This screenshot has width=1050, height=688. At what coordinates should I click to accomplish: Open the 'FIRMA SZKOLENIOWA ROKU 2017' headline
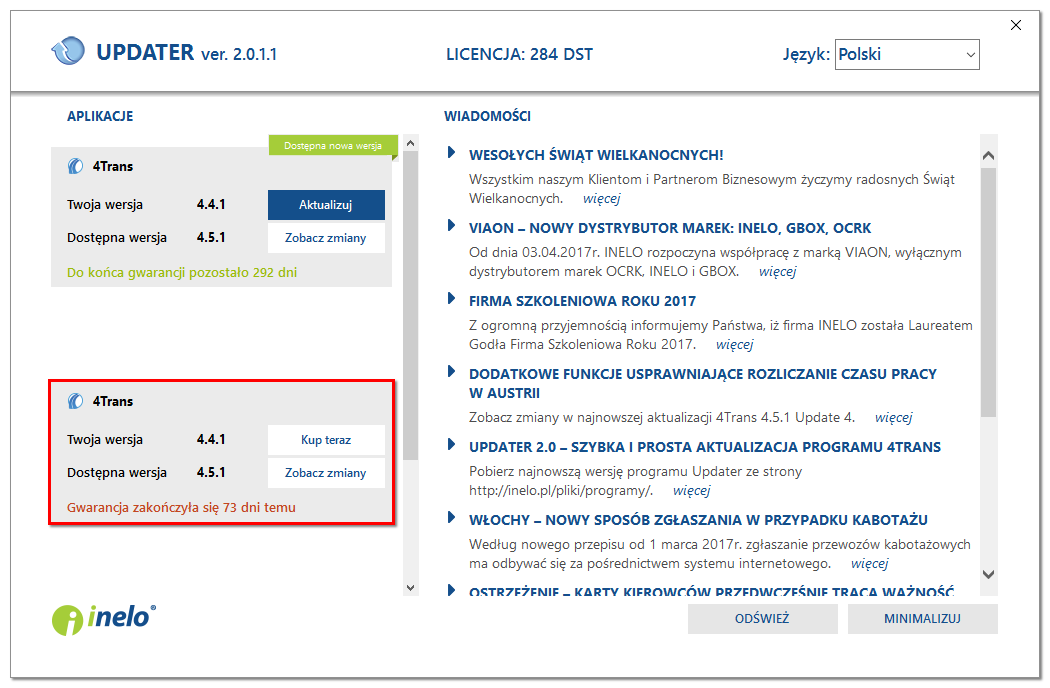click(x=583, y=301)
